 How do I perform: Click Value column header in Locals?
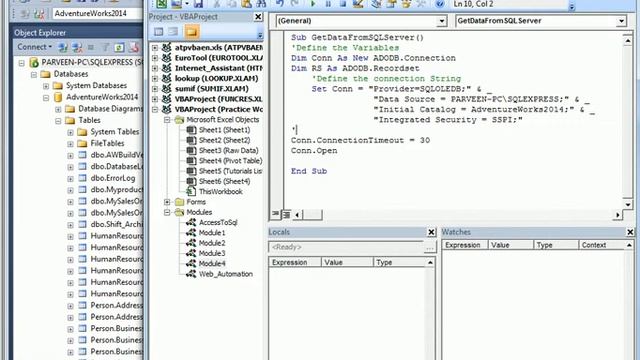pos(347,262)
